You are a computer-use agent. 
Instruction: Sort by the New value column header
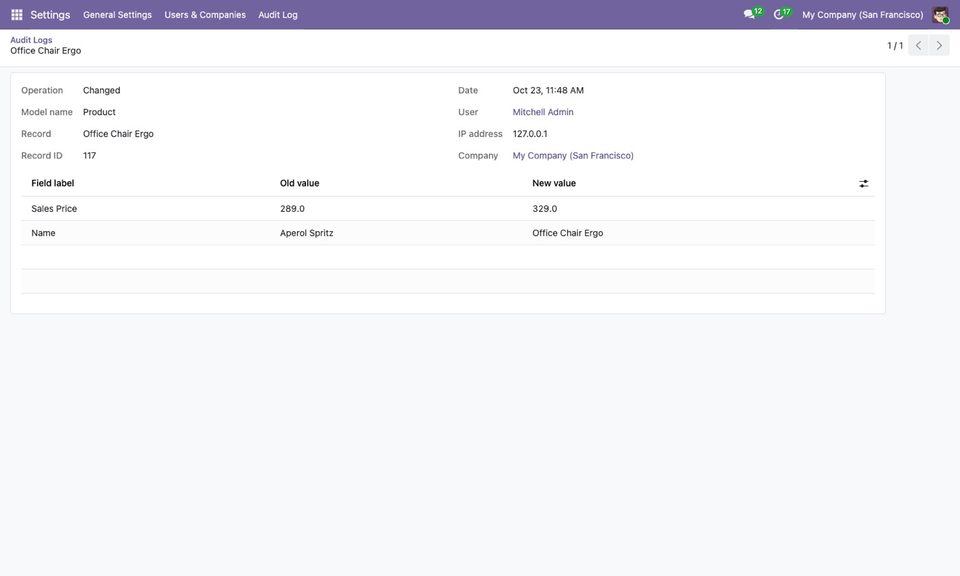pyautogui.click(x=554, y=183)
